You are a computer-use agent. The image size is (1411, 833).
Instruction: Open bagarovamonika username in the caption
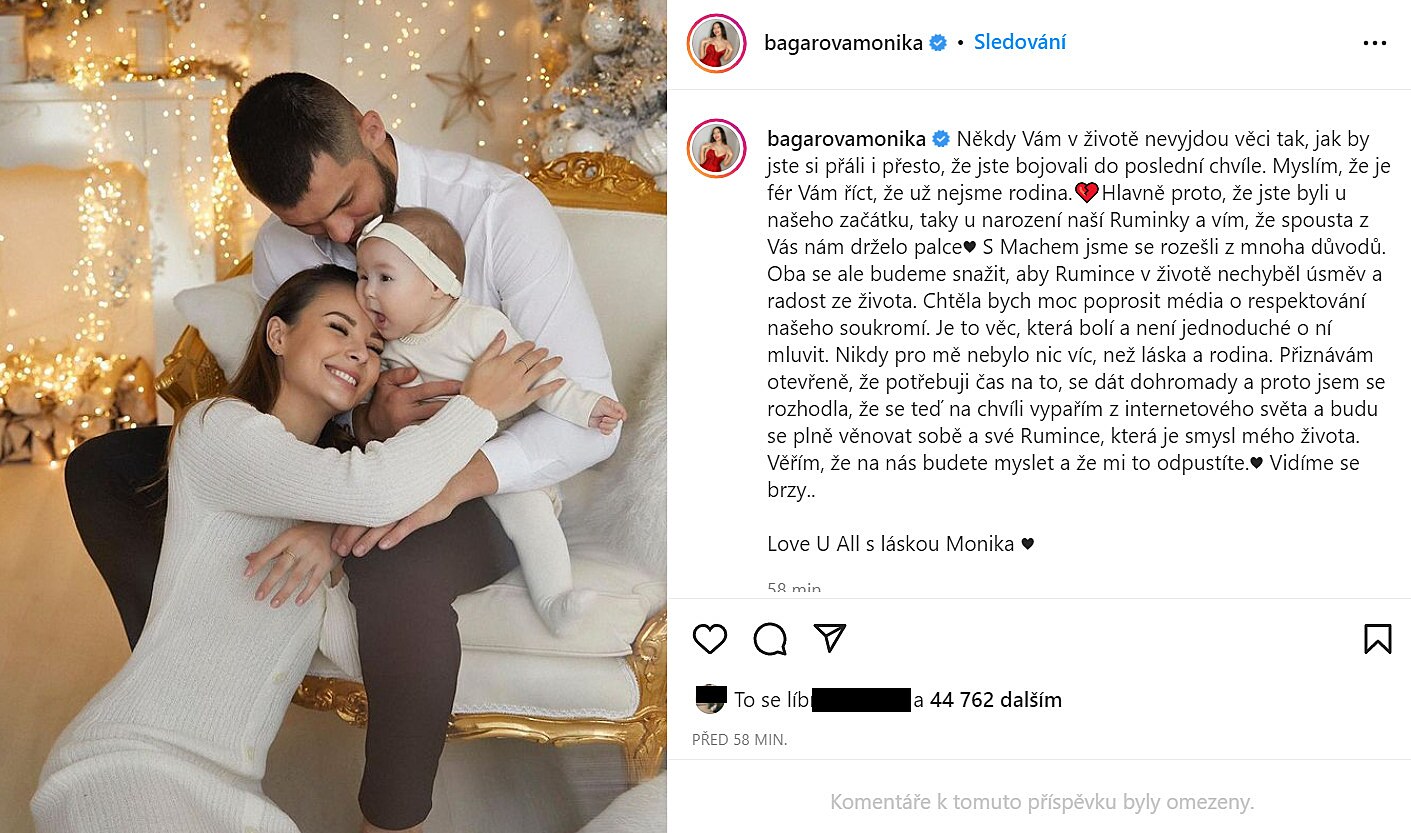847,138
